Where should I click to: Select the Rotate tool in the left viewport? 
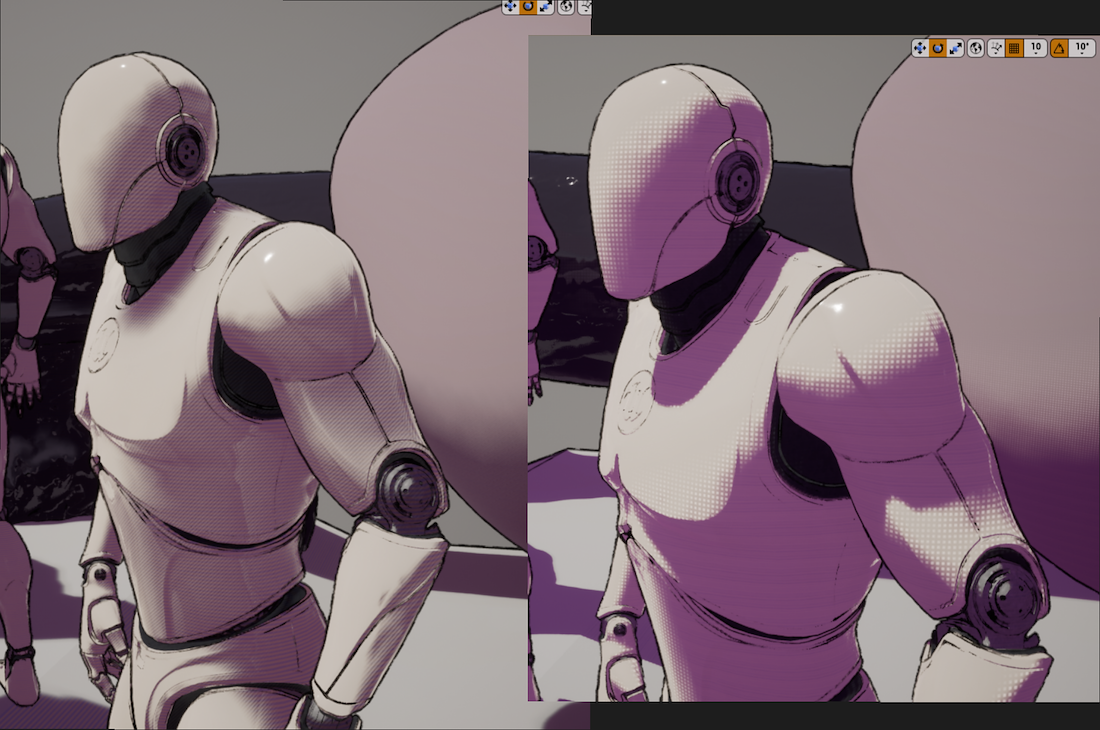pos(528,7)
